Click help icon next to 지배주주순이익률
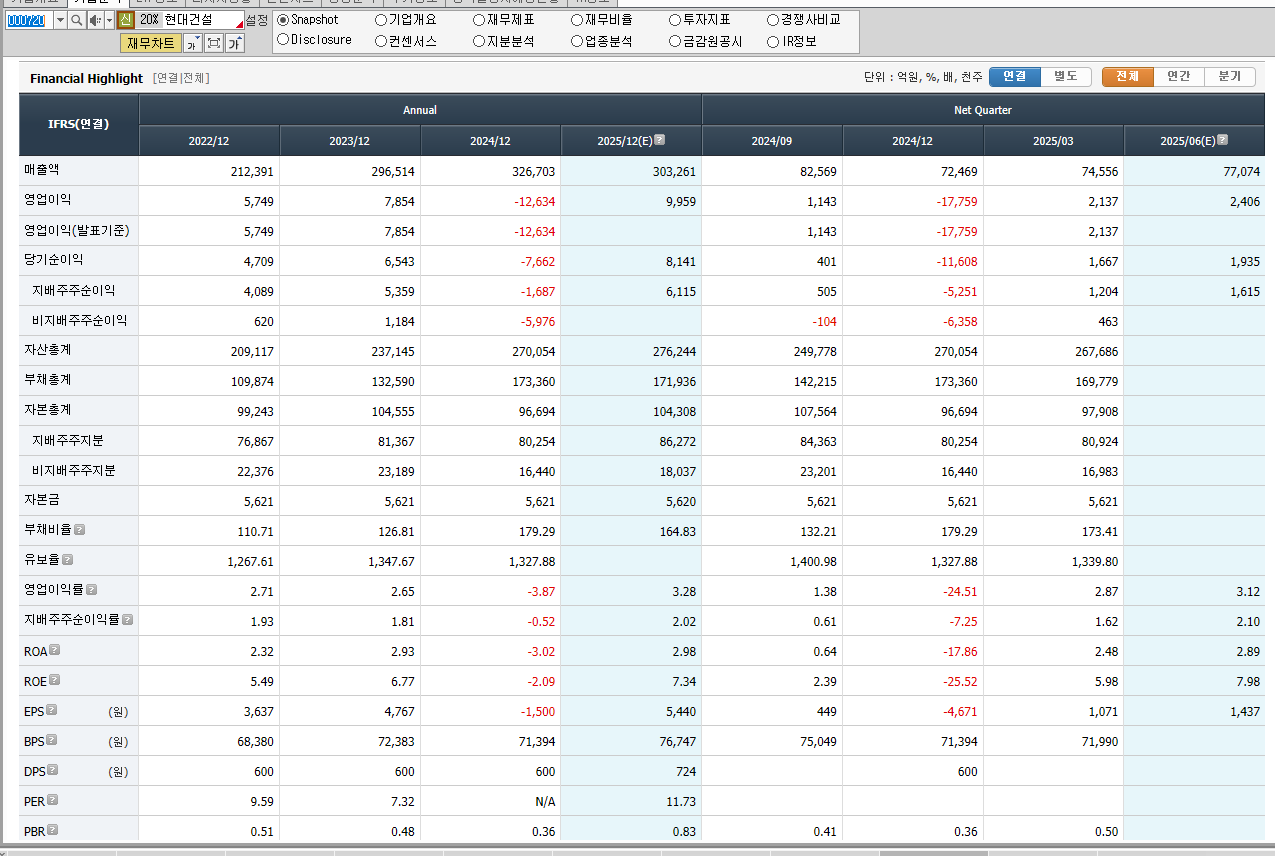Image resolution: width=1275 pixels, height=856 pixels. (x=127, y=620)
